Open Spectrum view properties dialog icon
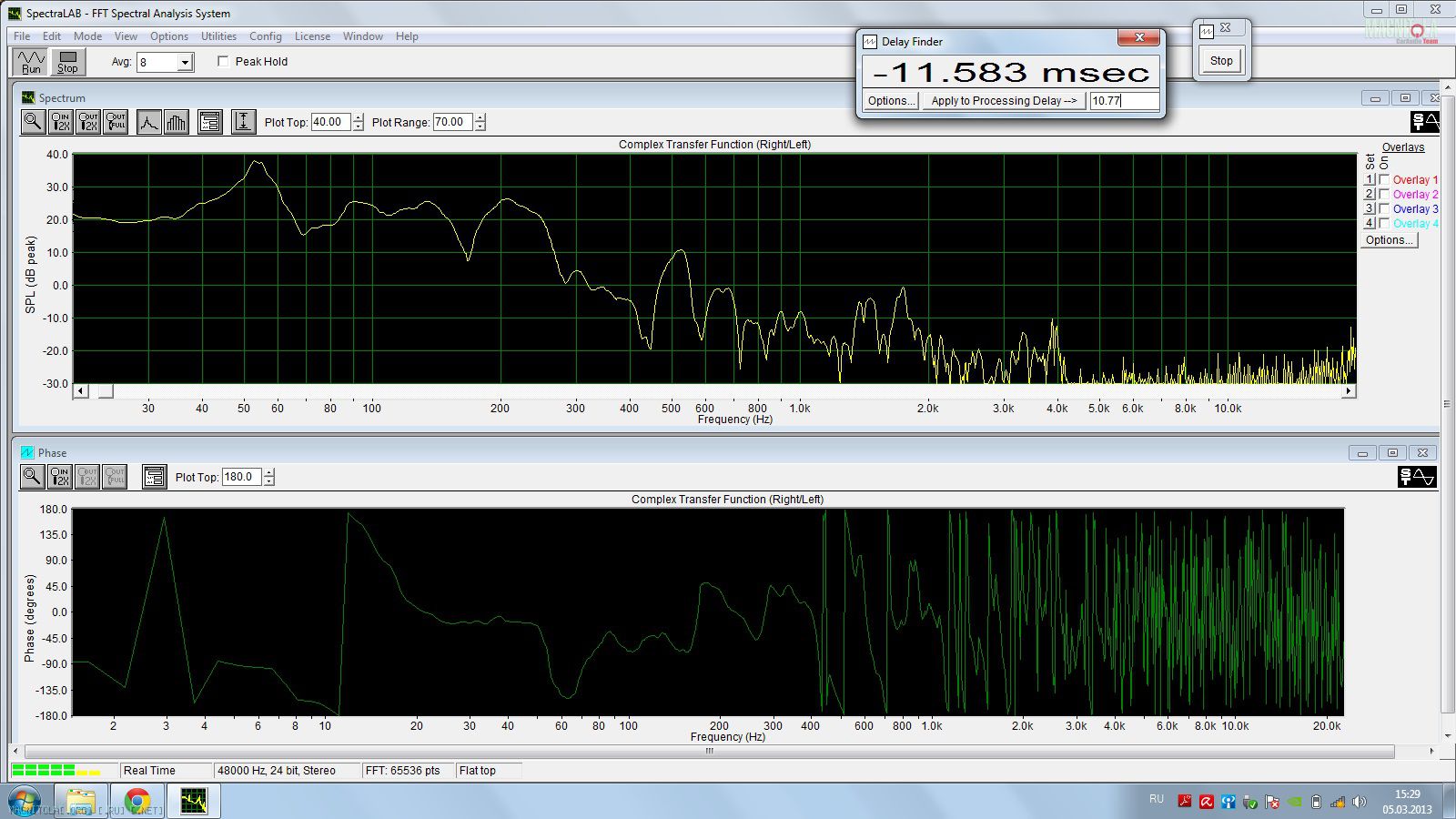Image resolution: width=1456 pixels, height=819 pixels. (x=210, y=122)
